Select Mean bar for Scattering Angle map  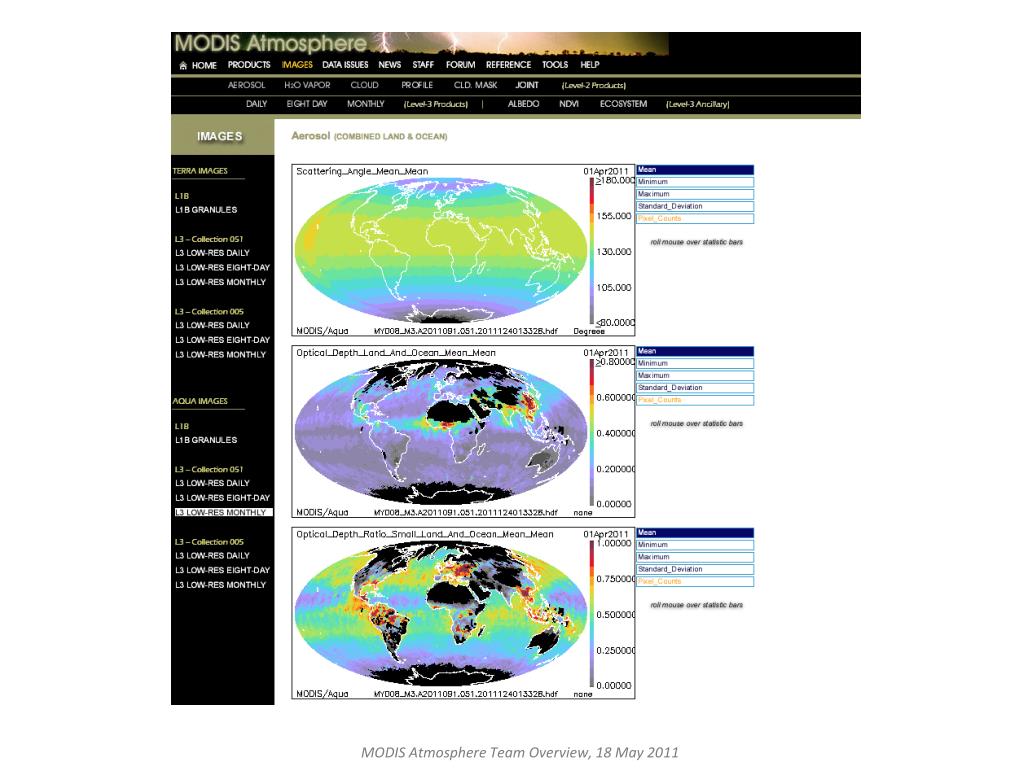pos(695,170)
